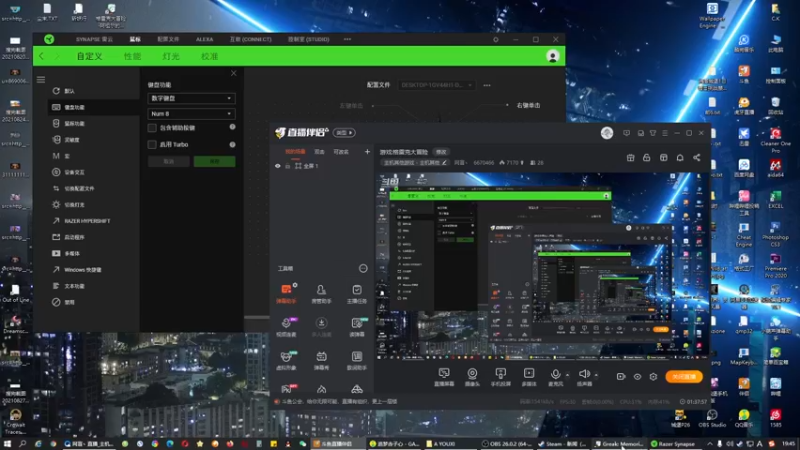Open Razer account profile avatar
The height and width of the screenshot is (450, 800).
(x=553, y=56)
